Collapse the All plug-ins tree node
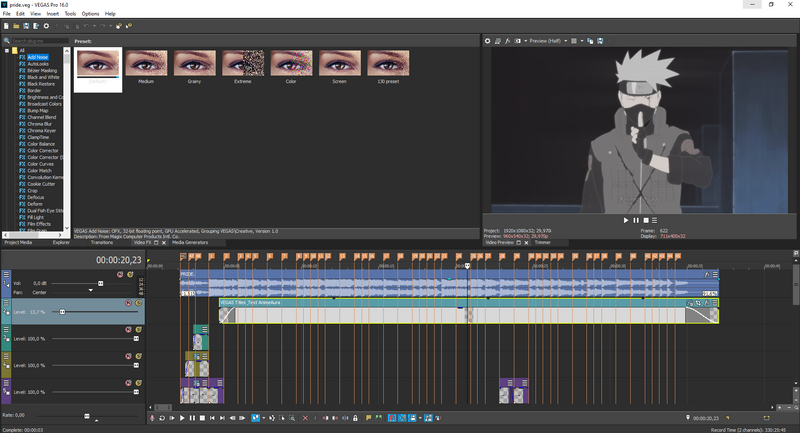 8,50
